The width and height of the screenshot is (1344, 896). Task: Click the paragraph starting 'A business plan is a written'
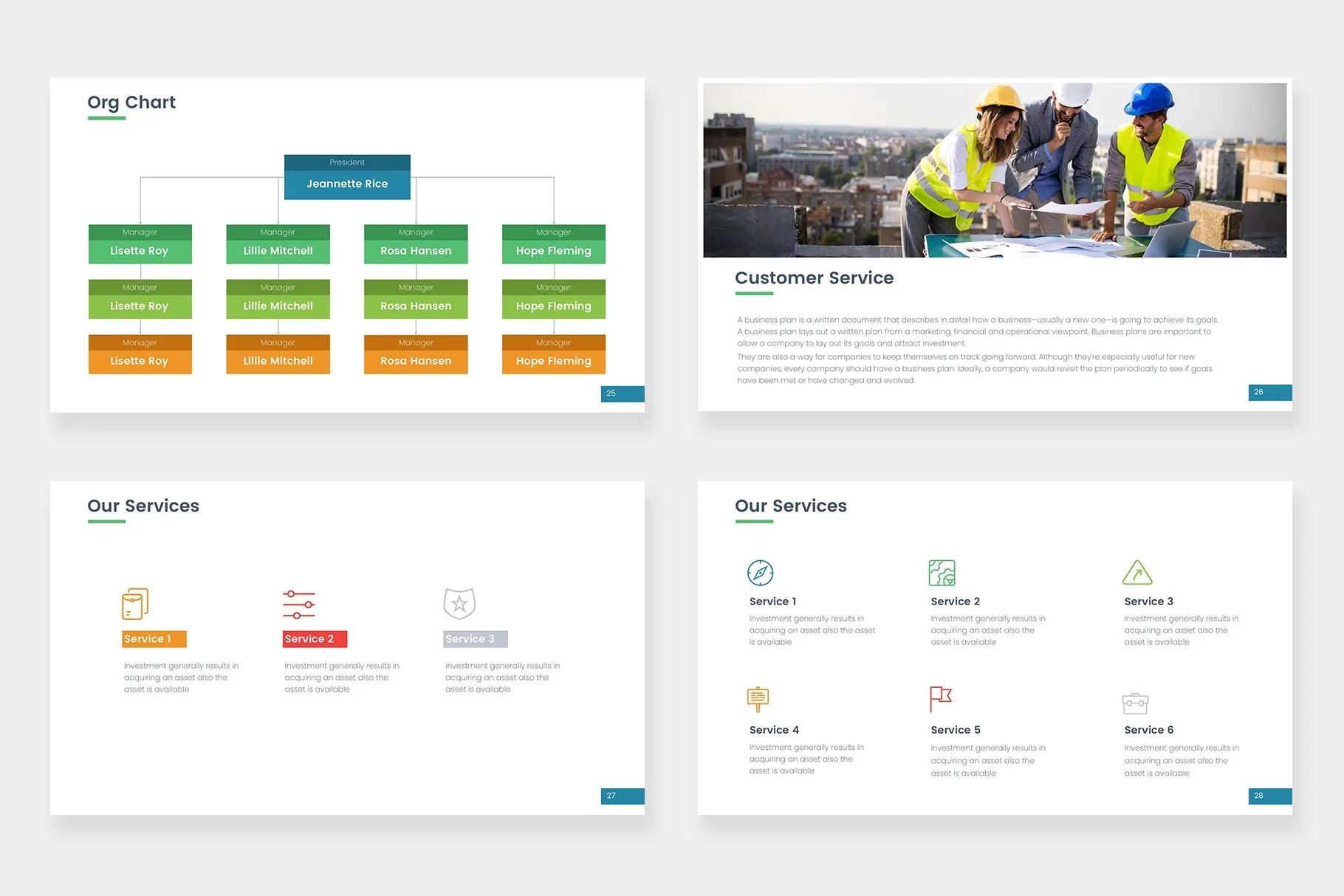click(x=977, y=331)
